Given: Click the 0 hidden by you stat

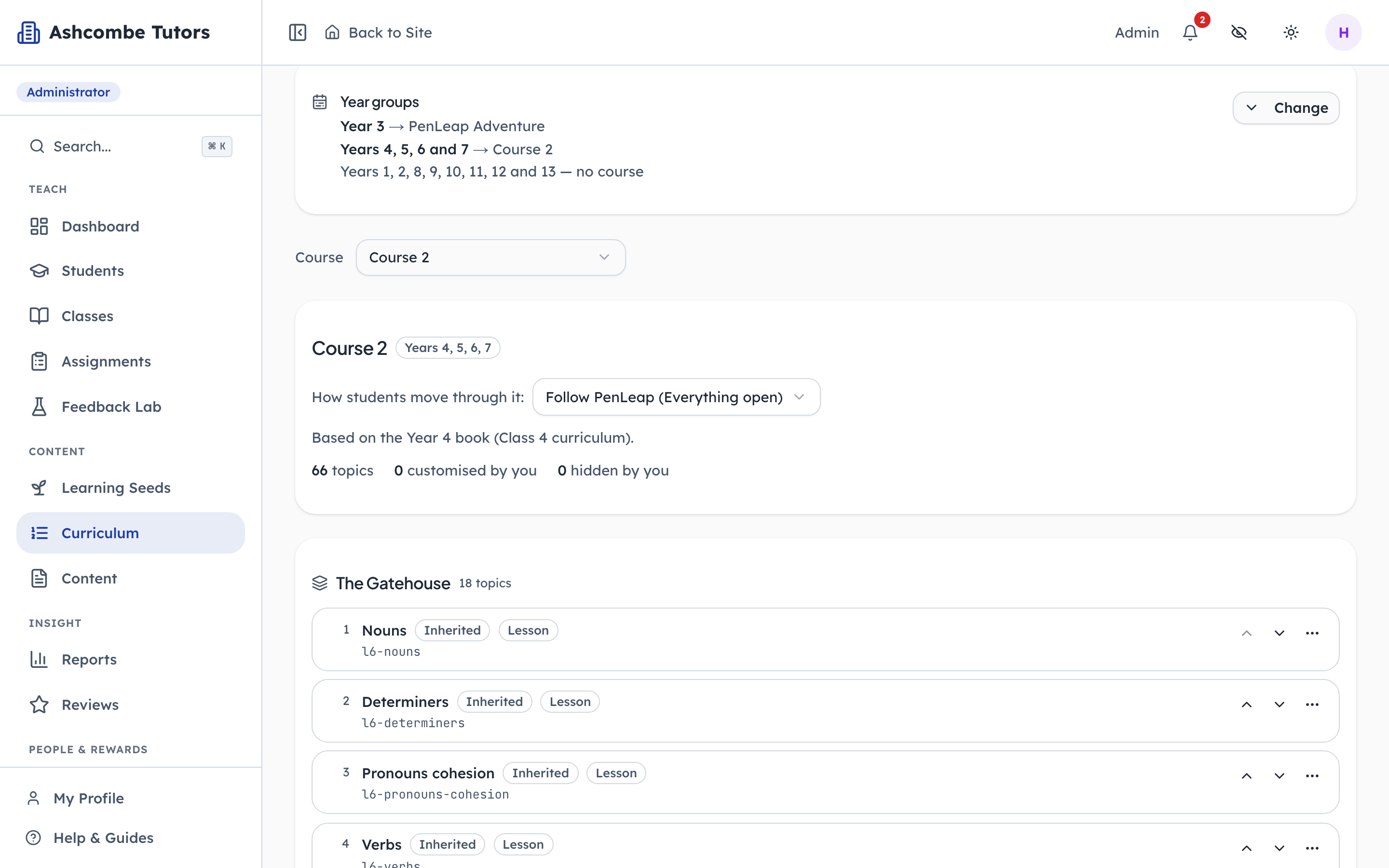Looking at the screenshot, I should pyautogui.click(x=613, y=470).
